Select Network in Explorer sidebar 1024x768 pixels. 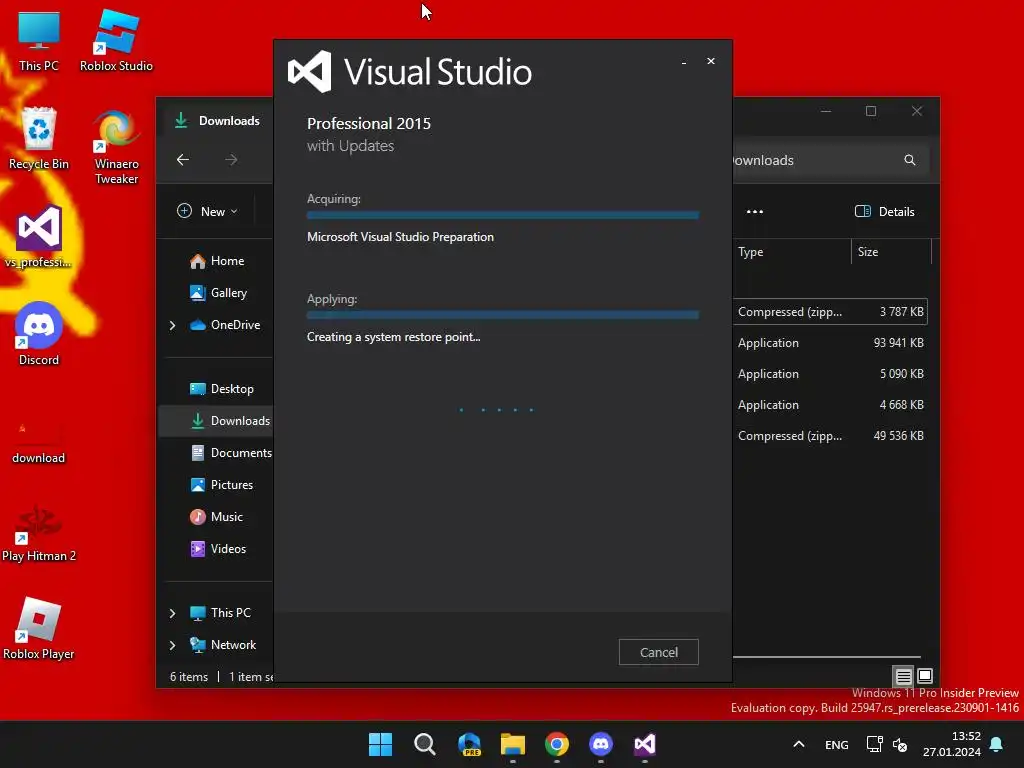point(223,645)
